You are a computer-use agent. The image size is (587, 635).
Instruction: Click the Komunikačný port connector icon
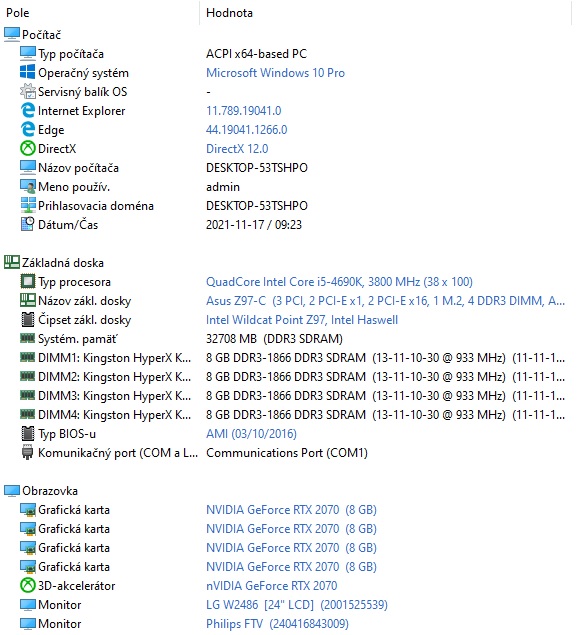pos(27,452)
